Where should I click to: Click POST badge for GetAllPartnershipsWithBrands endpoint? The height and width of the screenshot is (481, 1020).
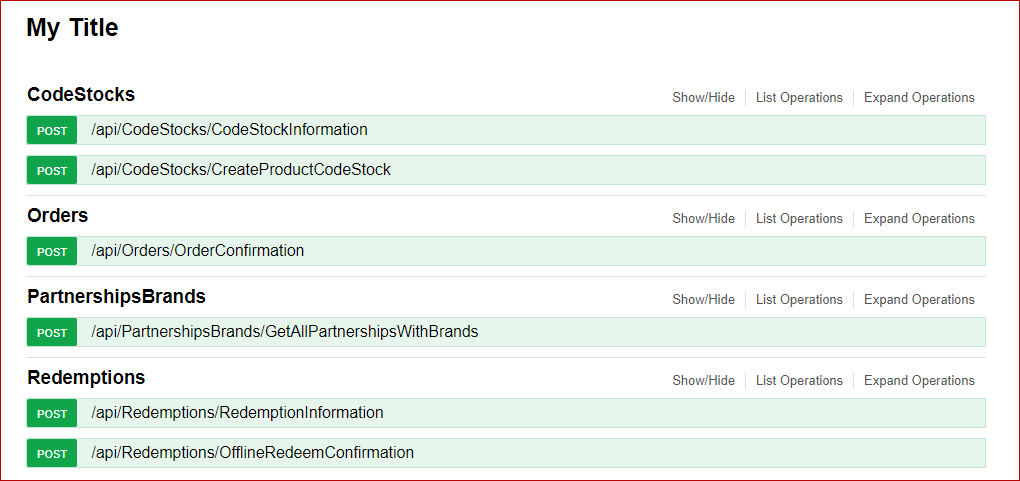[52, 333]
